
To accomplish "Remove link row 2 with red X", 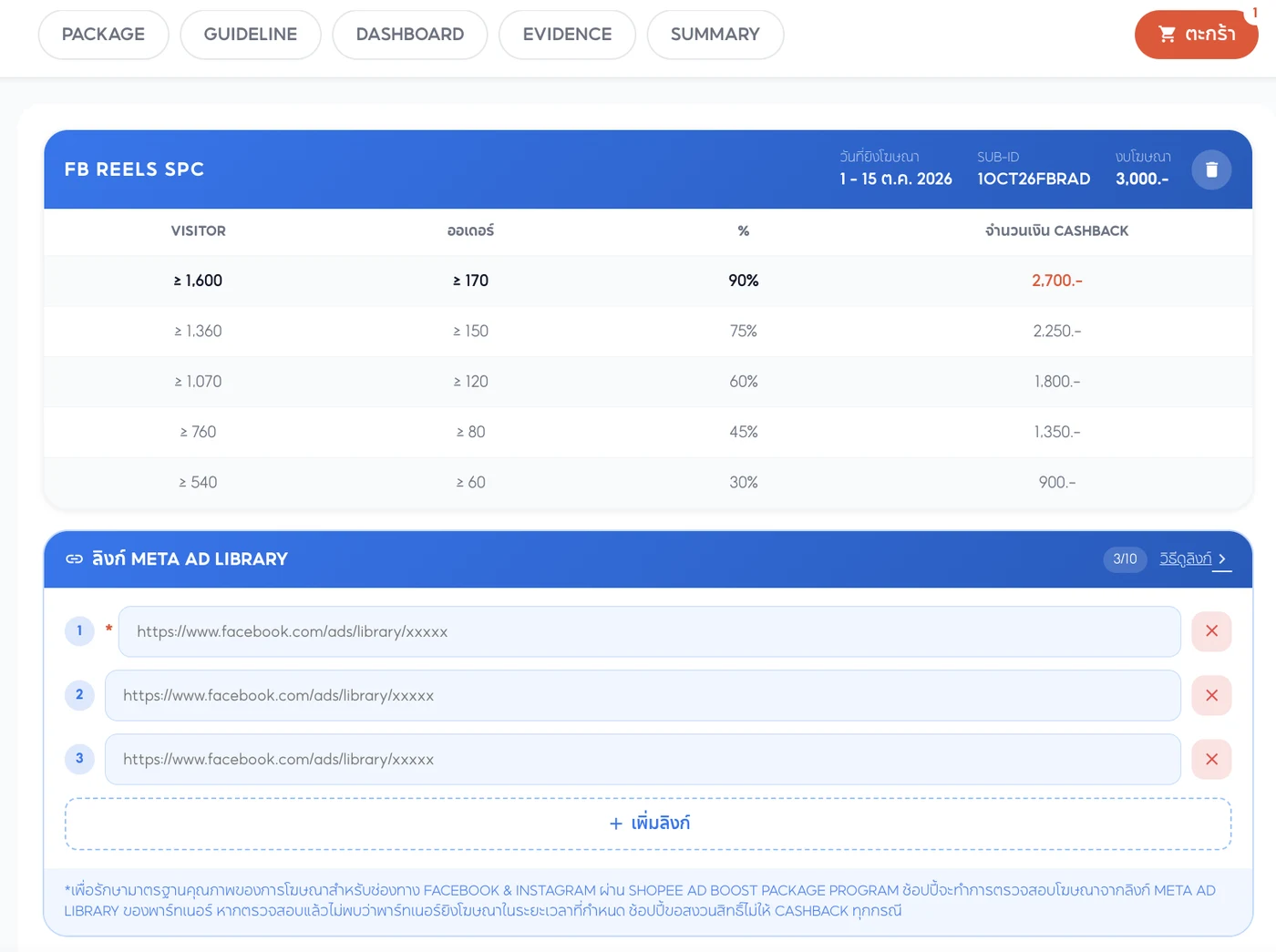I will (1211, 695).
